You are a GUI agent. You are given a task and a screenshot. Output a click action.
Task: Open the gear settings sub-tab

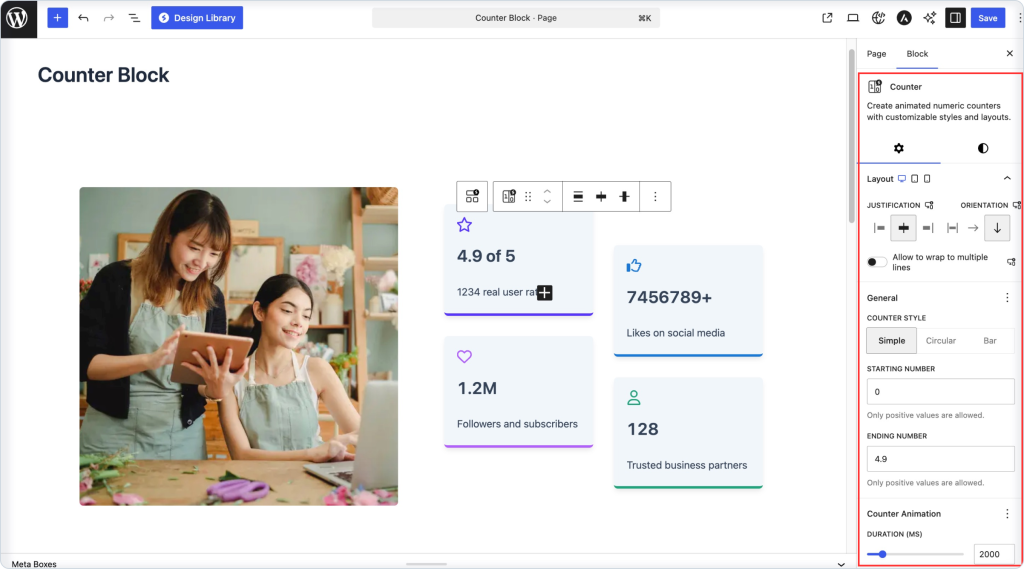[899, 148]
